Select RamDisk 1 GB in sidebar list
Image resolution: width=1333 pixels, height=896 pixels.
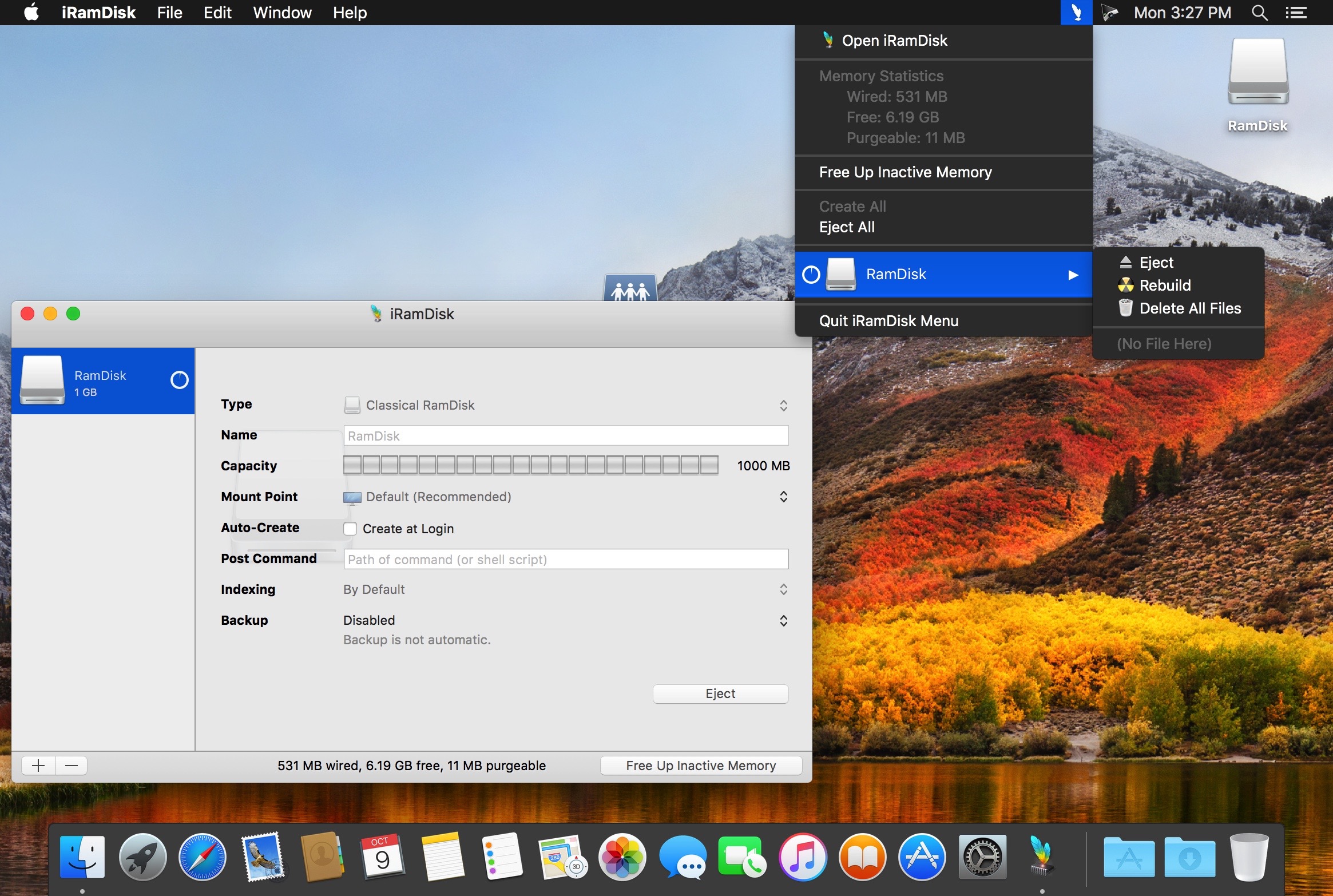click(103, 380)
